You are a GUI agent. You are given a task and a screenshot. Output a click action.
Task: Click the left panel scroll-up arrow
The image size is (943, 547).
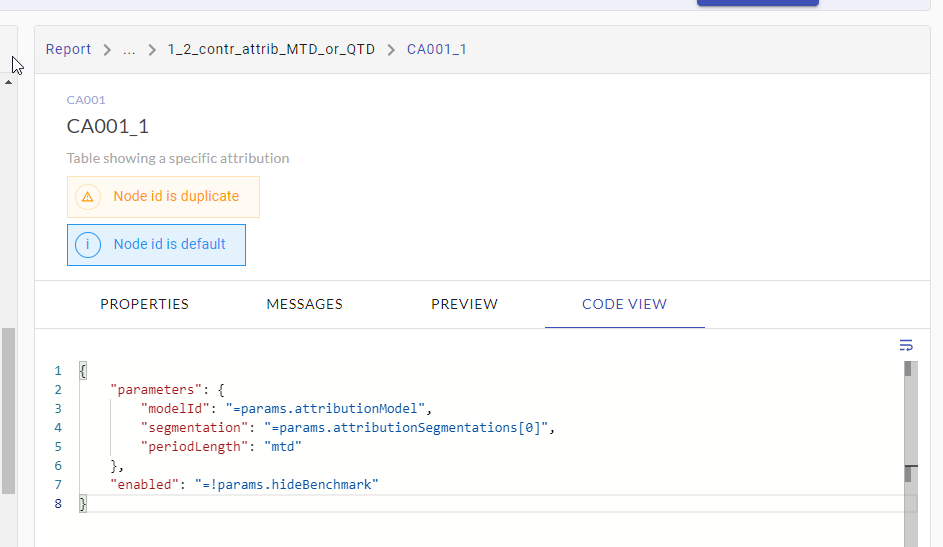pyautogui.click(x=9, y=82)
